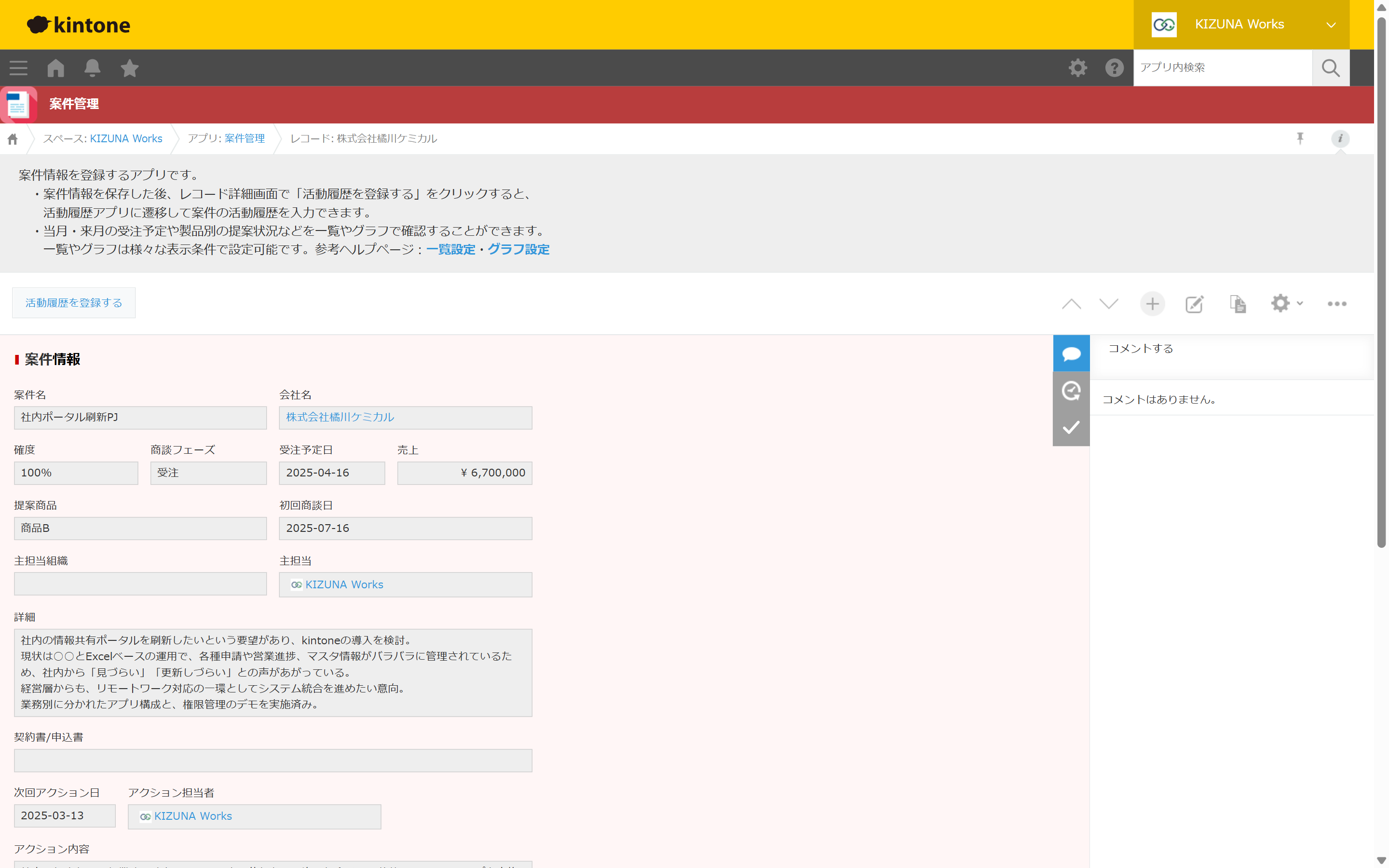Screen dimensions: 1389x868
Task: Click the 2025-04-16 受注予定日 value
Action: 332,473
